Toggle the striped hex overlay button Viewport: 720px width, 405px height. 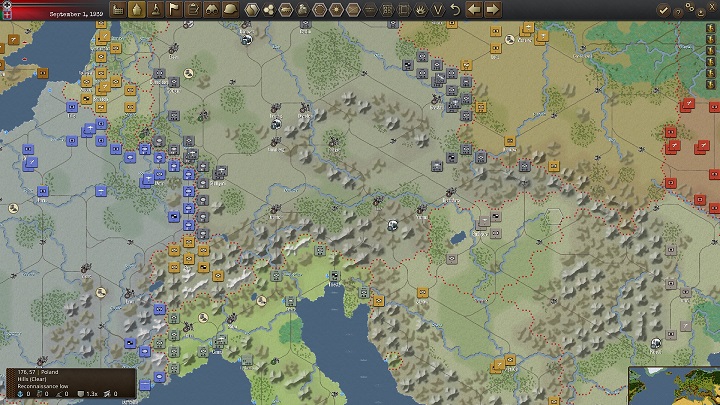(x=353, y=10)
